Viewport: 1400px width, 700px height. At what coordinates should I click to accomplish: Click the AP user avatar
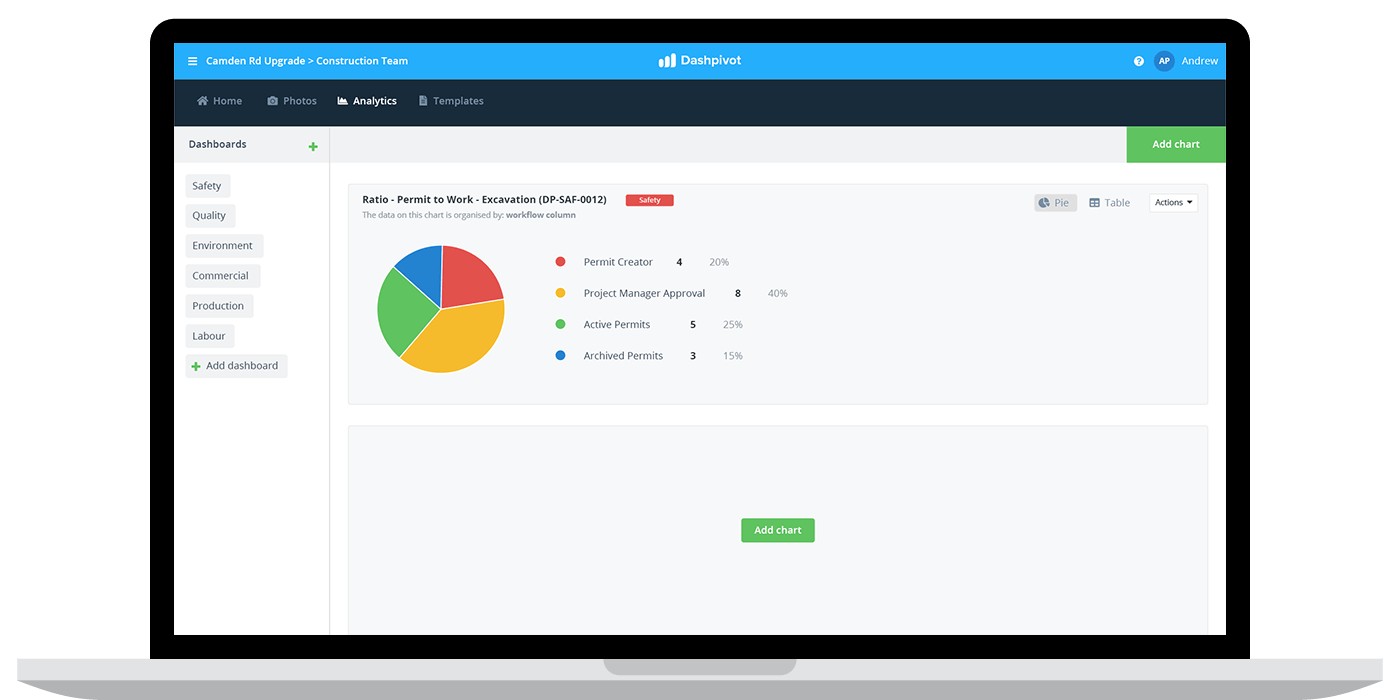pyautogui.click(x=1164, y=61)
